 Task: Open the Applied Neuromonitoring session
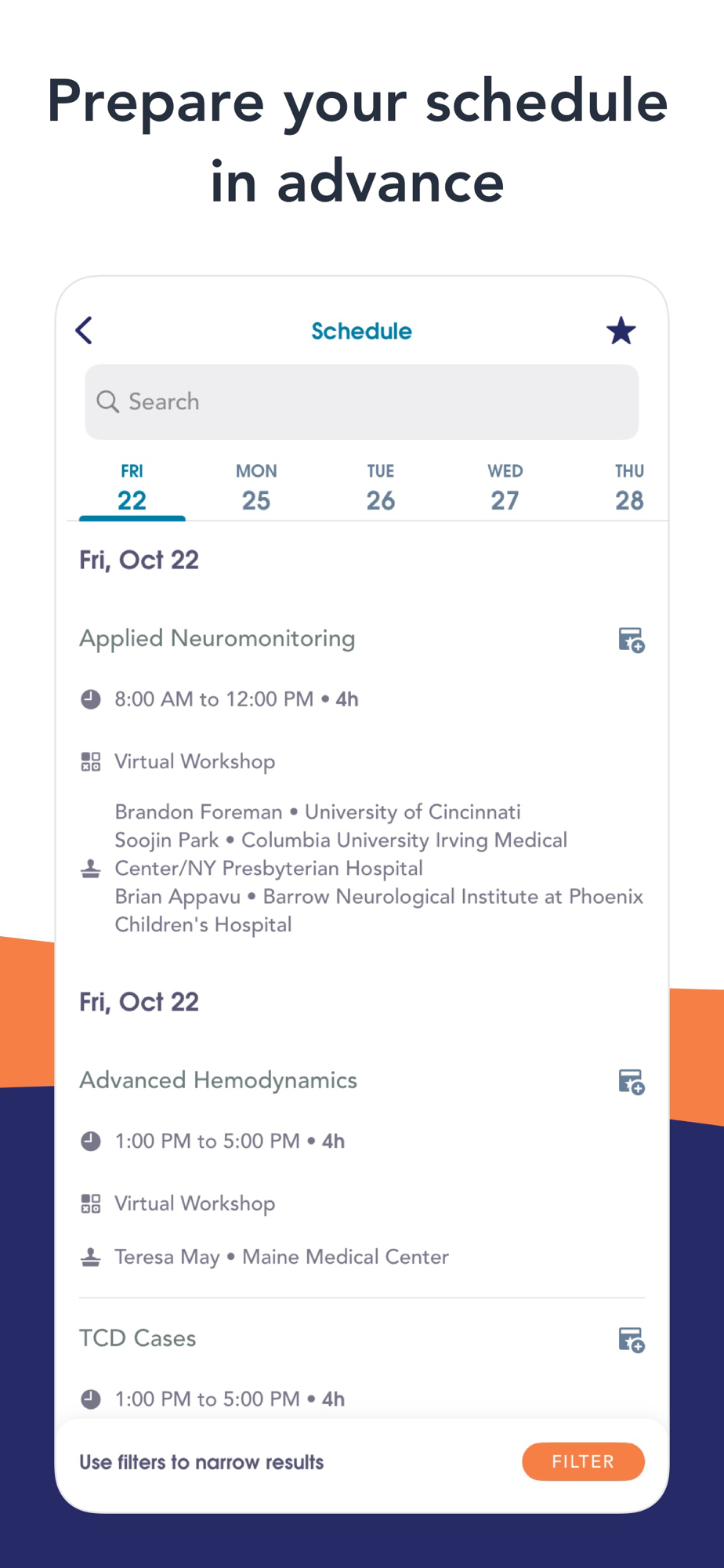coord(217,638)
